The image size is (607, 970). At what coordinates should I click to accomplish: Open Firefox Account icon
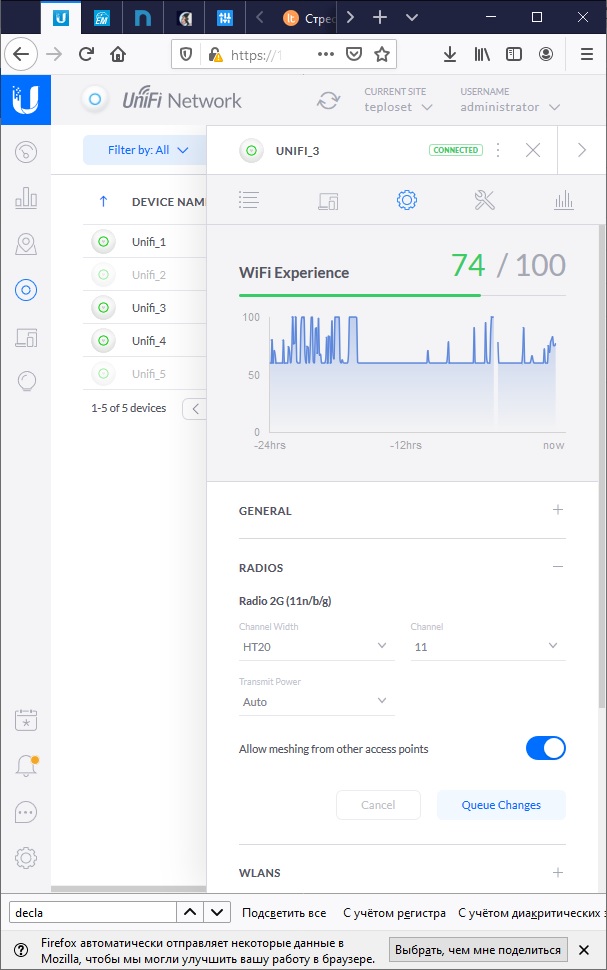546,54
